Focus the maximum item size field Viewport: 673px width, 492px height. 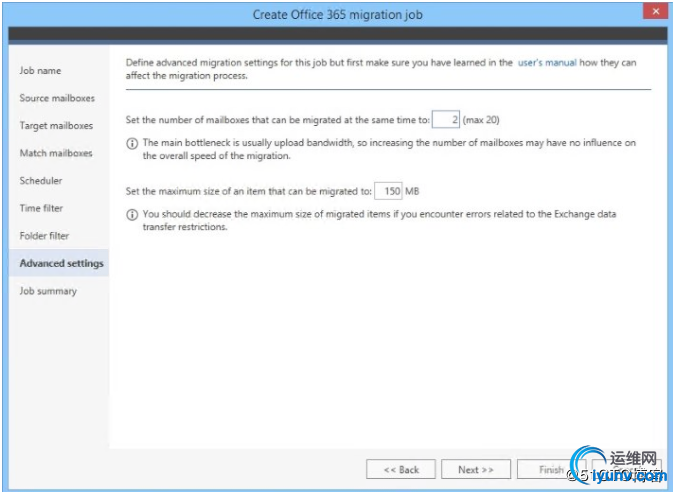click(388, 191)
